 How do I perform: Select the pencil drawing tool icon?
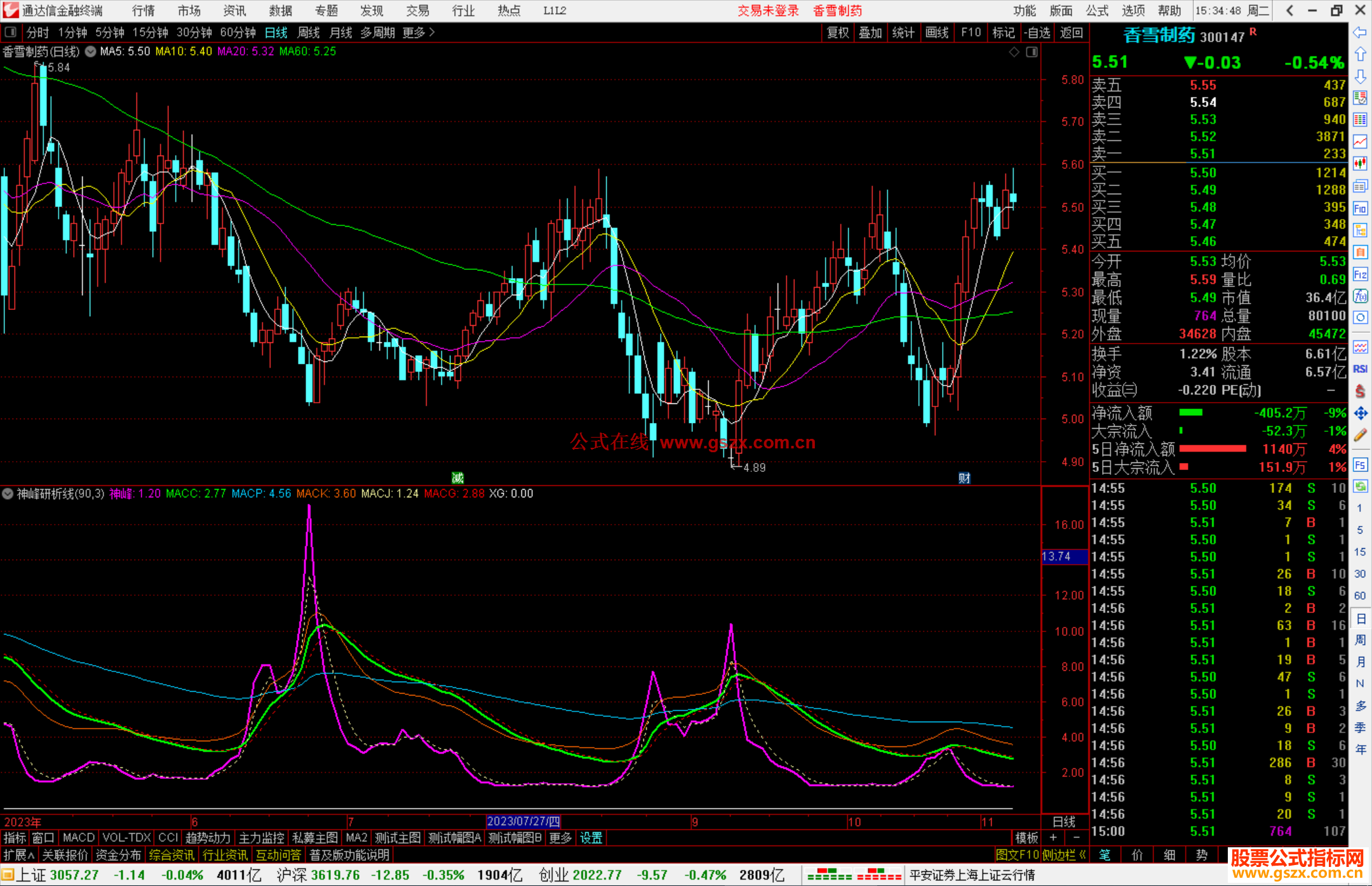1360,435
